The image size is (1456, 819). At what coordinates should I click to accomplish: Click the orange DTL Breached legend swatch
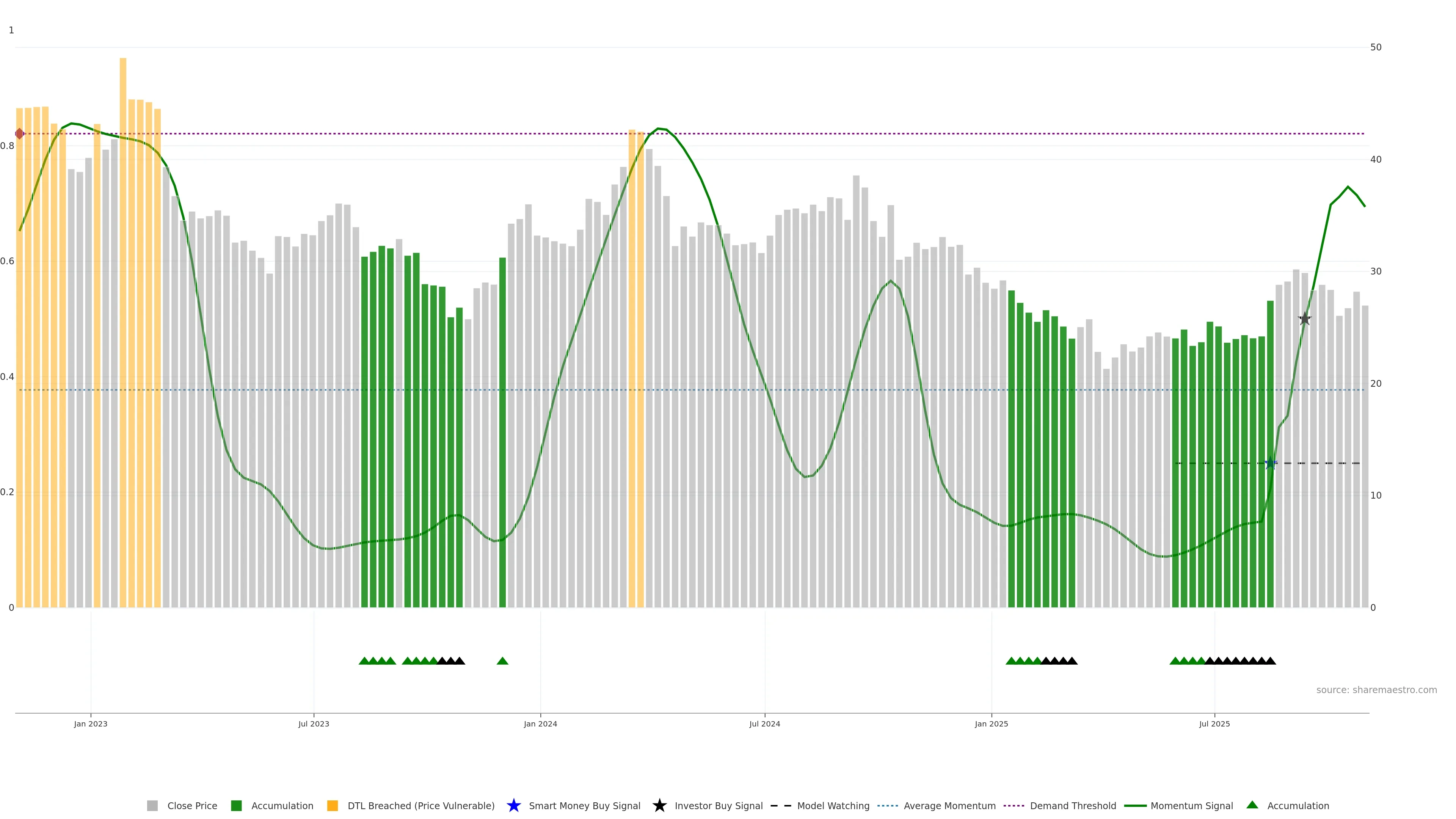click(333, 805)
